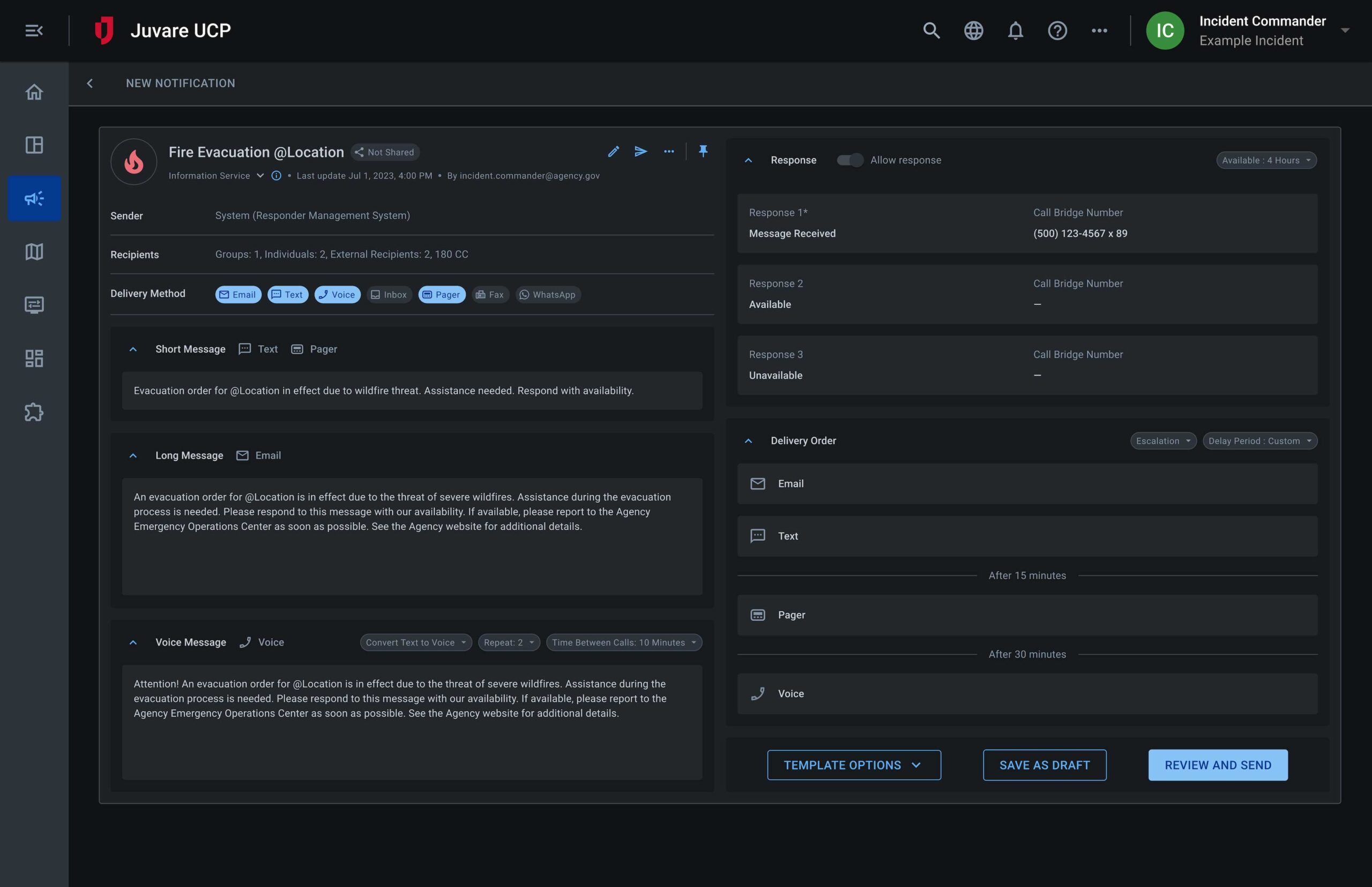Click the Juvare shield logo

[105, 31]
